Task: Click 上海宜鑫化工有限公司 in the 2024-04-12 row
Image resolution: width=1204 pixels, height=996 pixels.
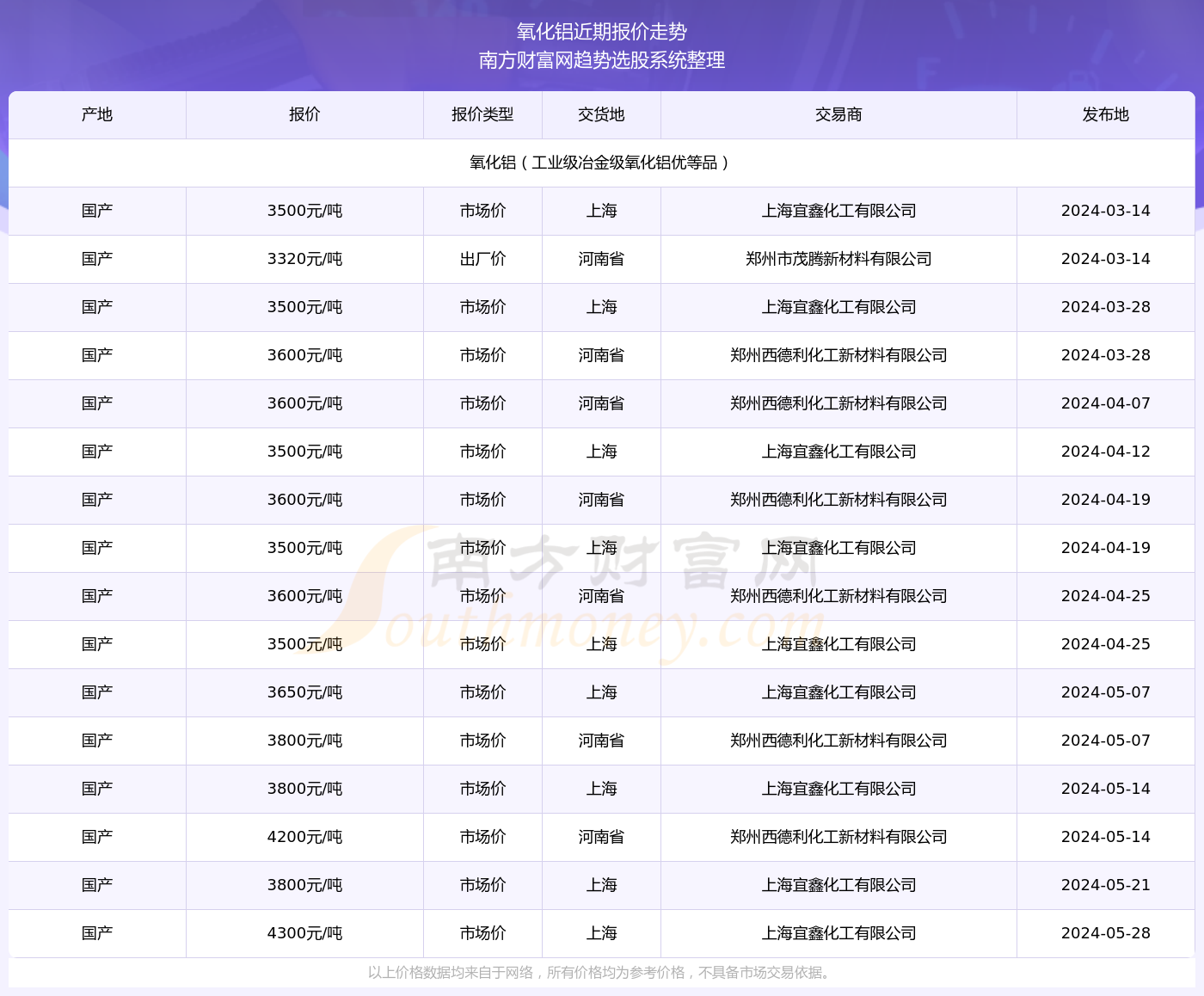Action: 838,452
